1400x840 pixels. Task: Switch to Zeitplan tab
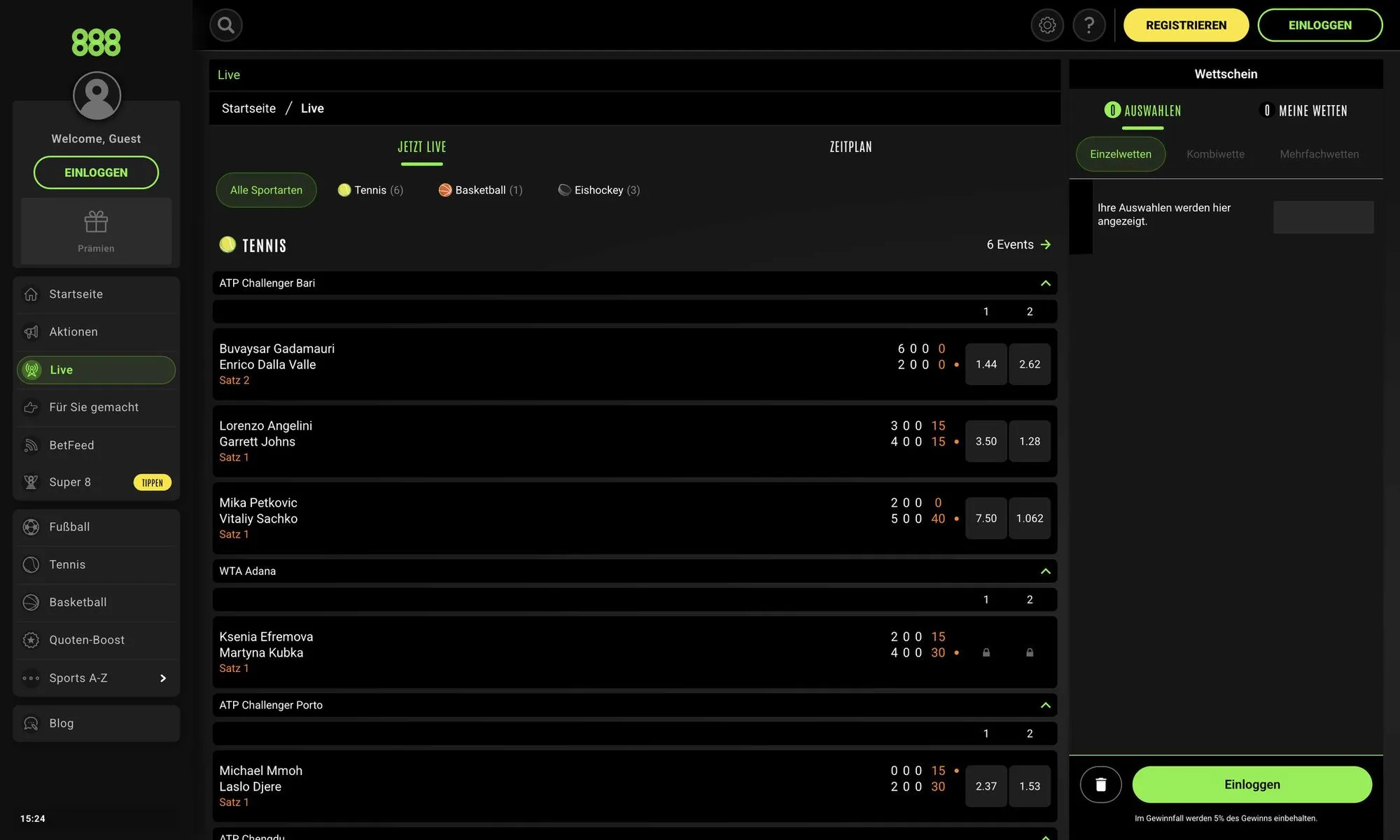click(x=850, y=147)
